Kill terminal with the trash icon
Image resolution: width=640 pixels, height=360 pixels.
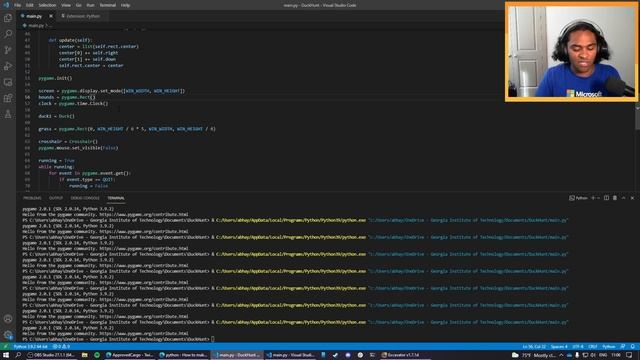(615, 198)
